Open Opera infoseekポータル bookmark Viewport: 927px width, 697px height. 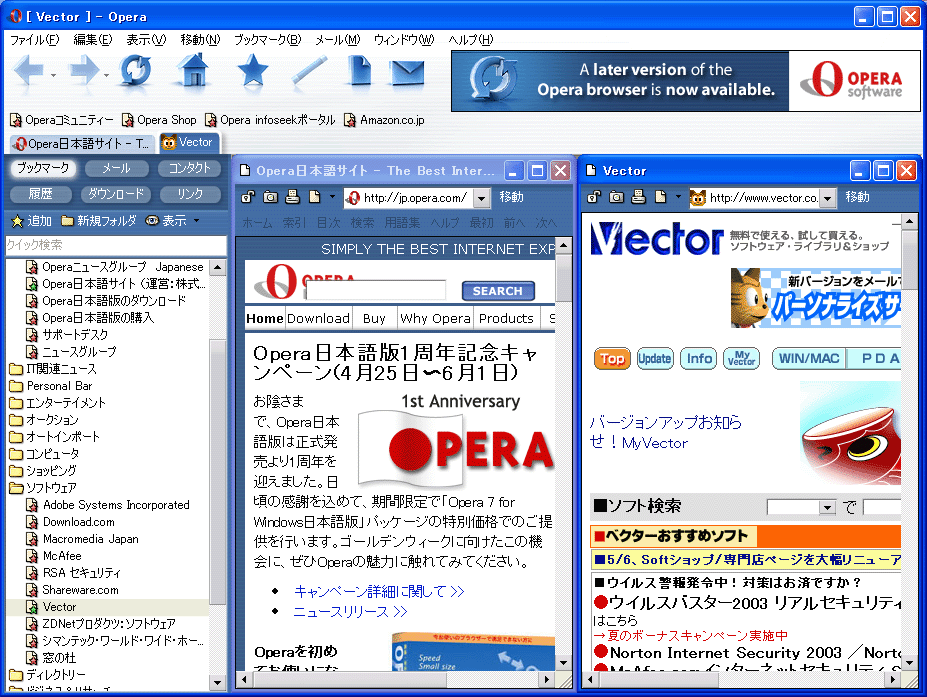[x=270, y=120]
